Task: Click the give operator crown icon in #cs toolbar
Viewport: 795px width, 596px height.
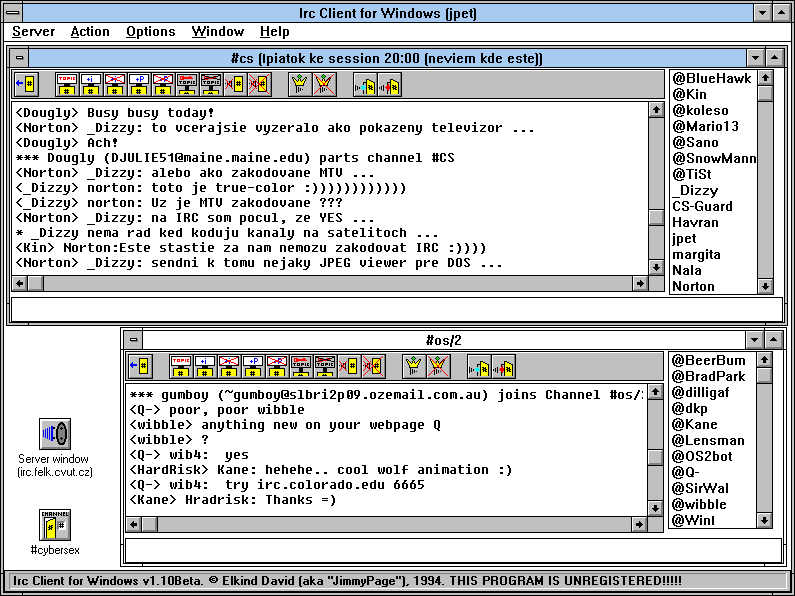Action: [x=297, y=84]
